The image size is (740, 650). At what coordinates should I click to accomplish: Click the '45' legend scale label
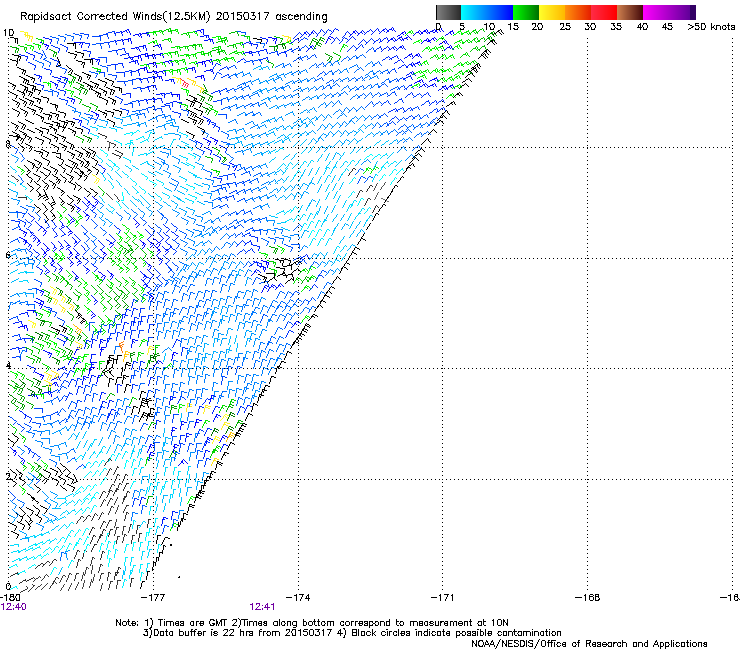point(667,27)
